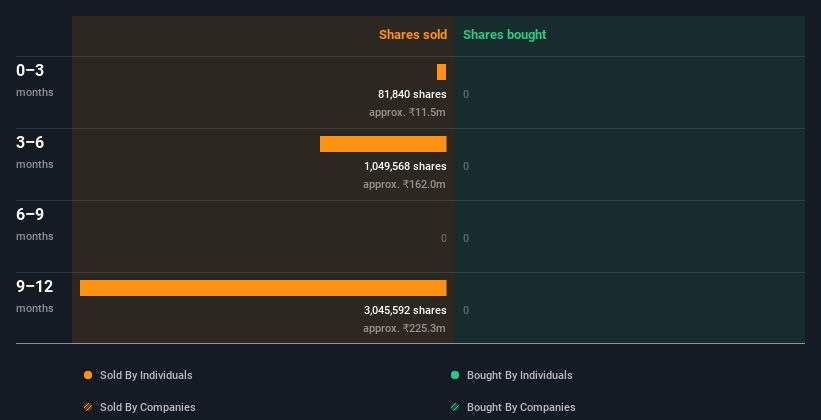This screenshot has height=420, width=821.
Task: Click the approx. ₹162.0m amount
Action: tap(404, 184)
